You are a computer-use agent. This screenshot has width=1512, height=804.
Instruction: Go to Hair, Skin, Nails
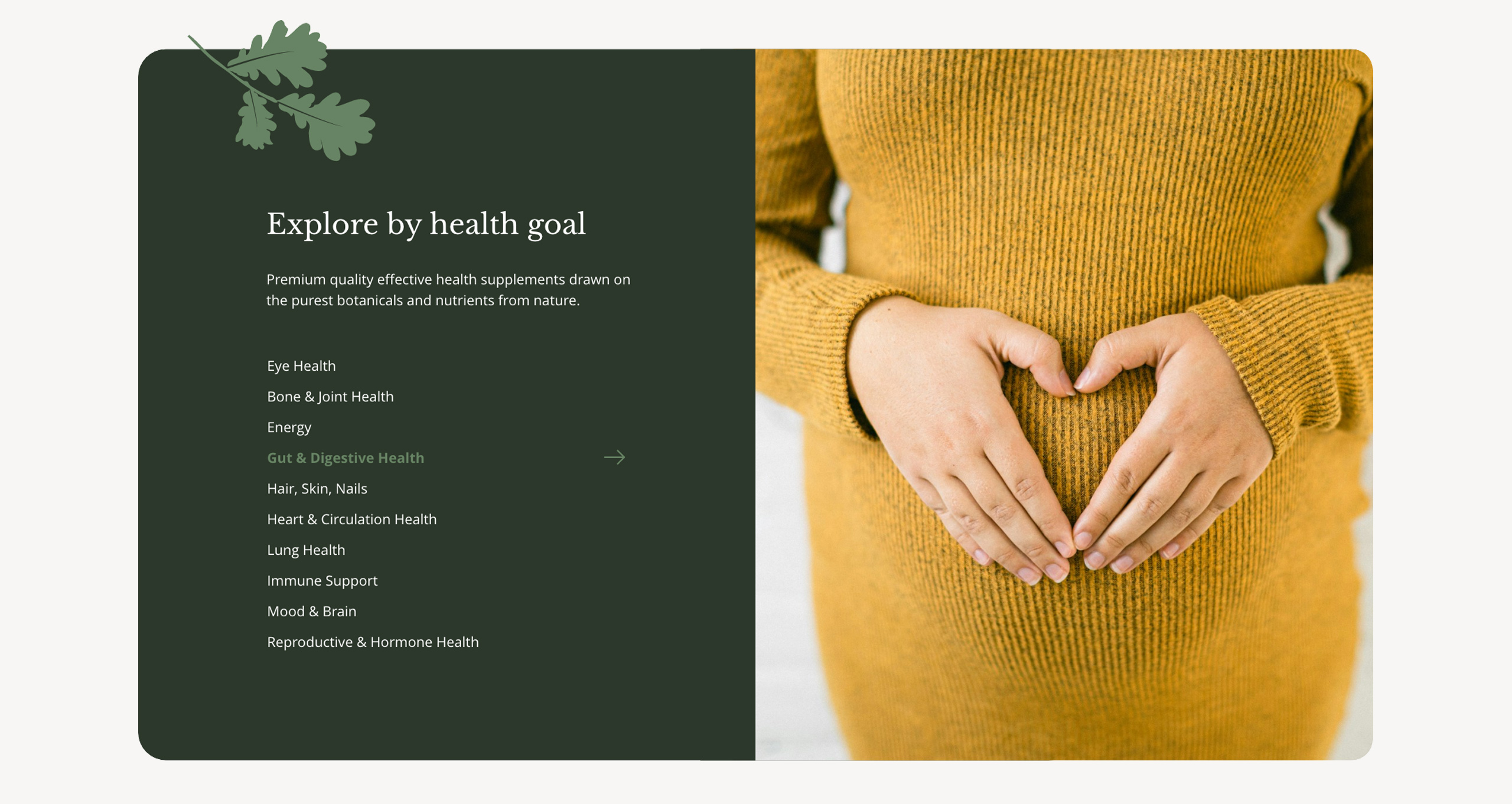(317, 489)
